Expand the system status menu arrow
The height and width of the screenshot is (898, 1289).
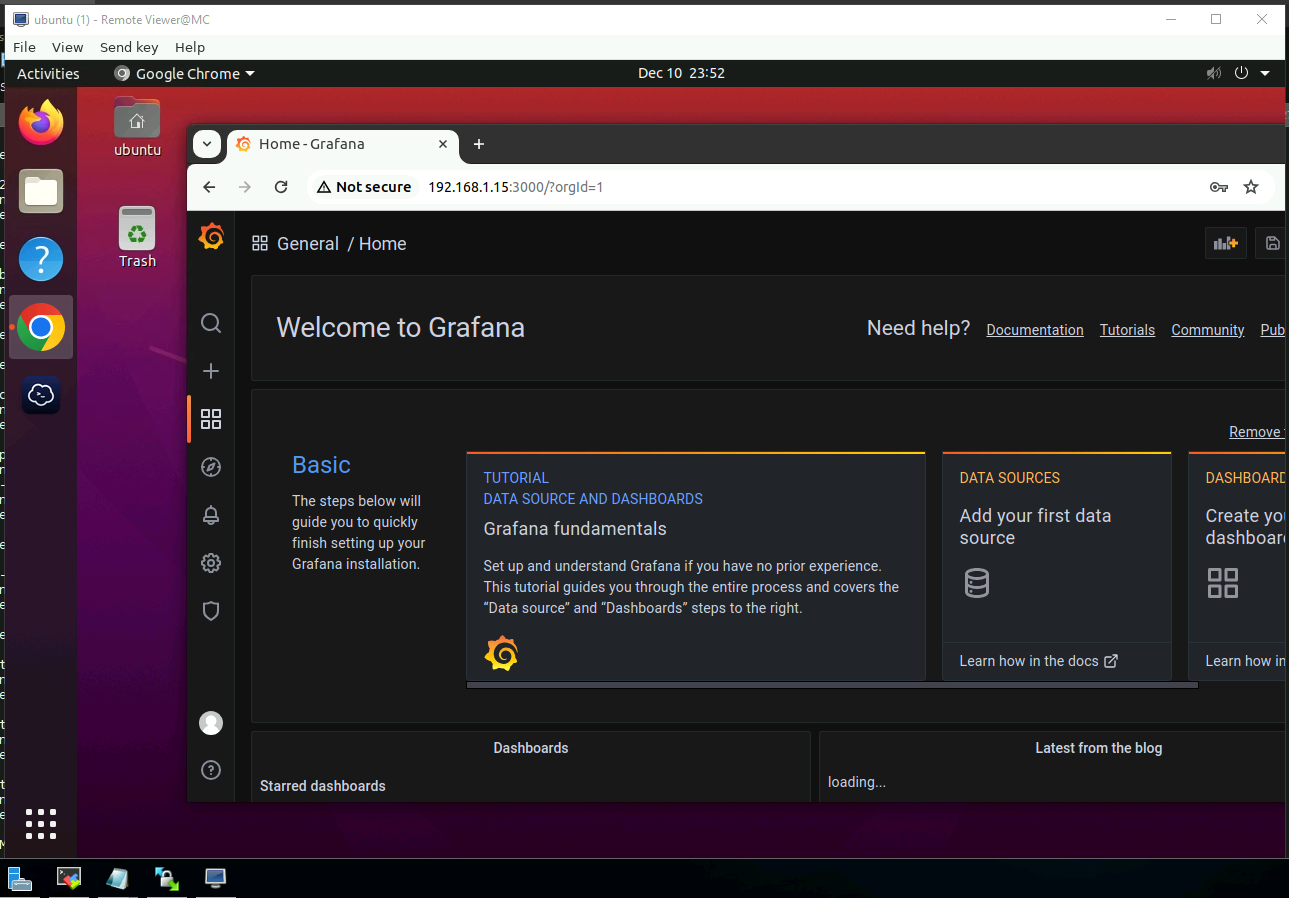point(1265,74)
